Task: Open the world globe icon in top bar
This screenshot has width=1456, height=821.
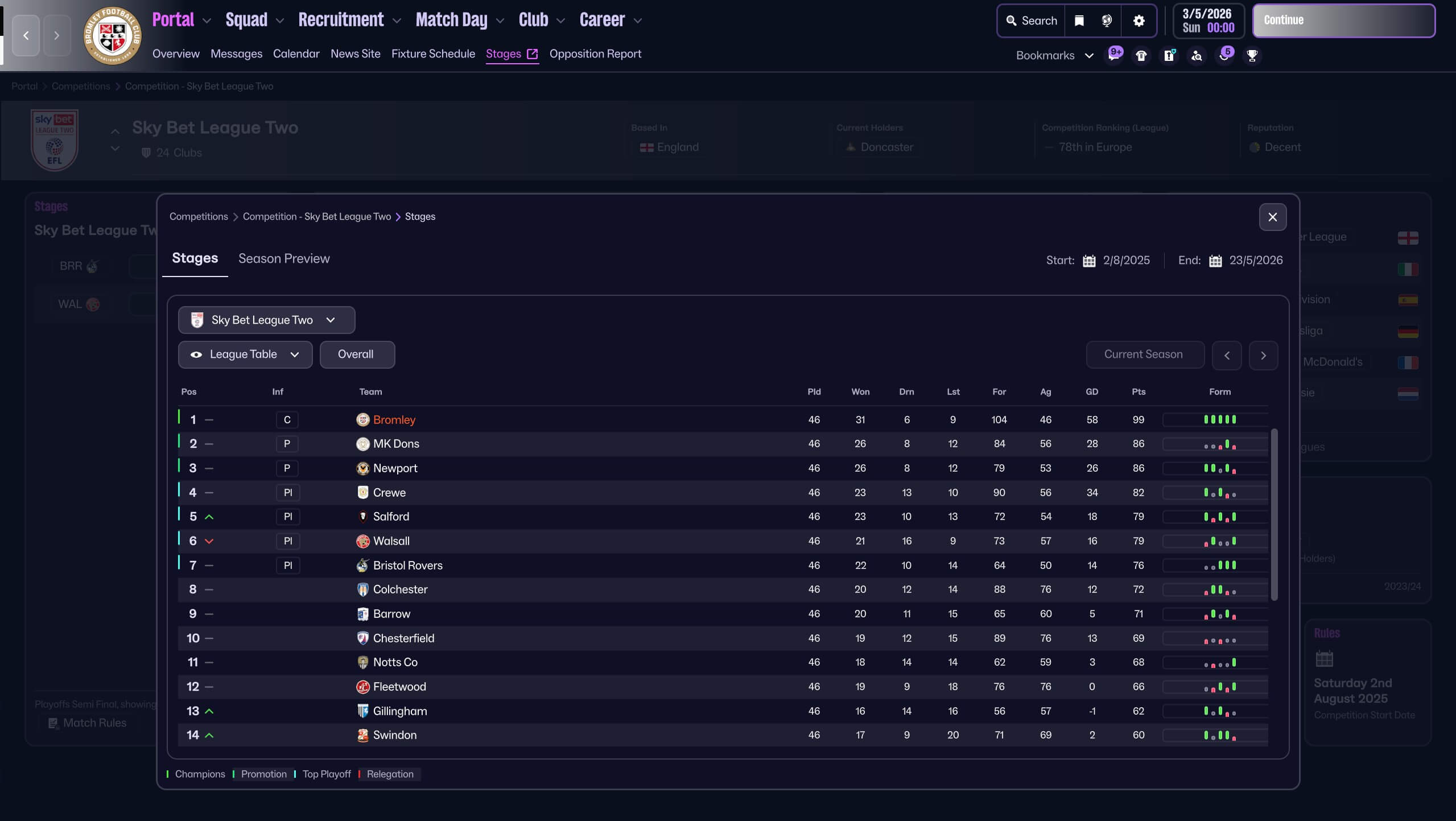Action: (1107, 20)
